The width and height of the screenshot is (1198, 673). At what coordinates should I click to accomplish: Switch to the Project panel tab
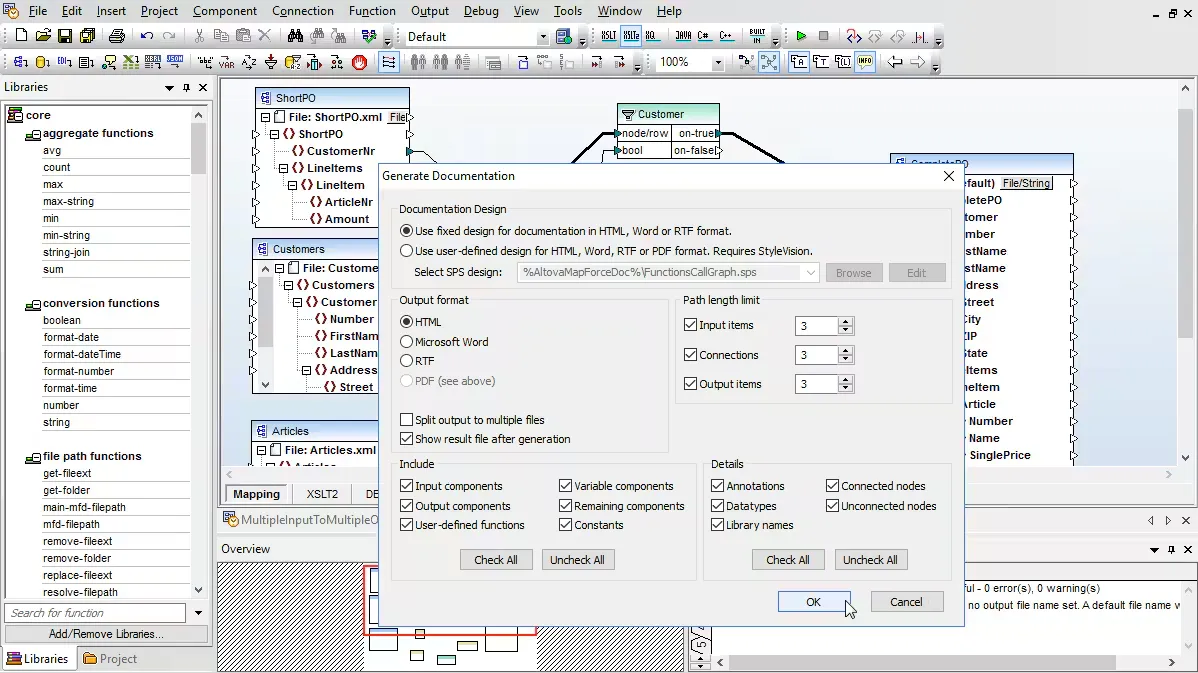[x=110, y=658]
